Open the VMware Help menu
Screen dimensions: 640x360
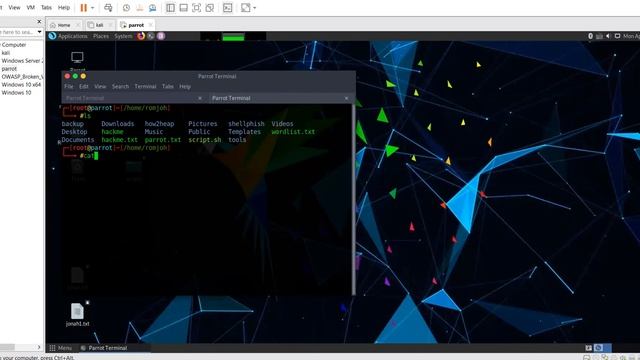coord(64,7)
